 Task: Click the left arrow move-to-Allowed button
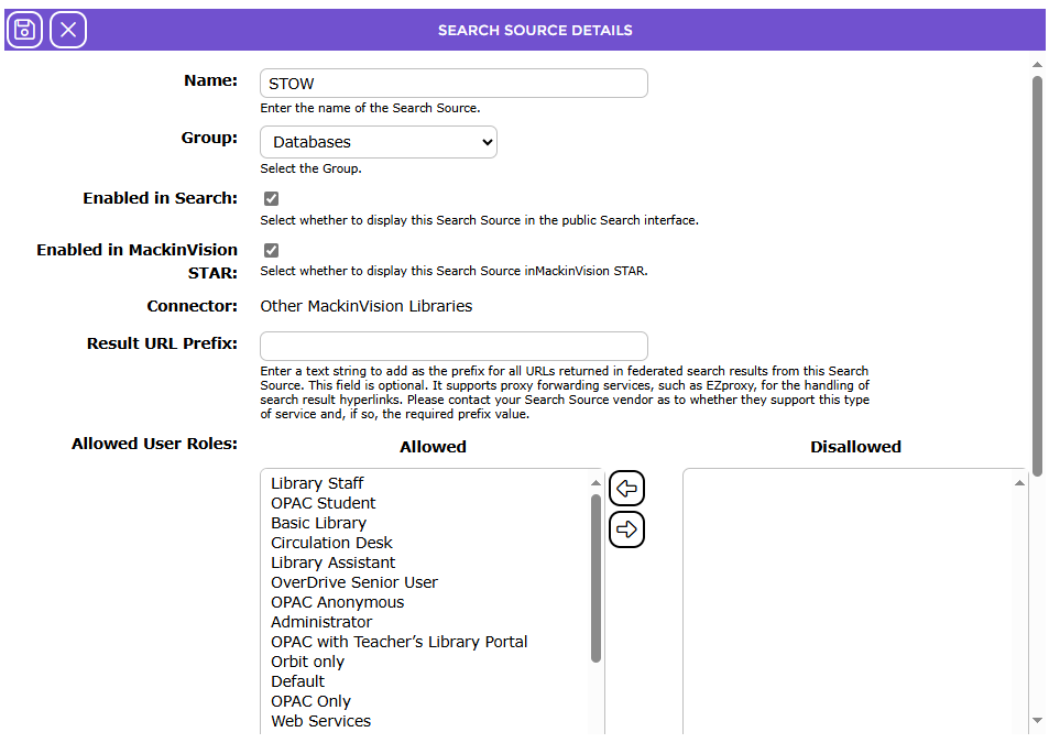(627, 489)
